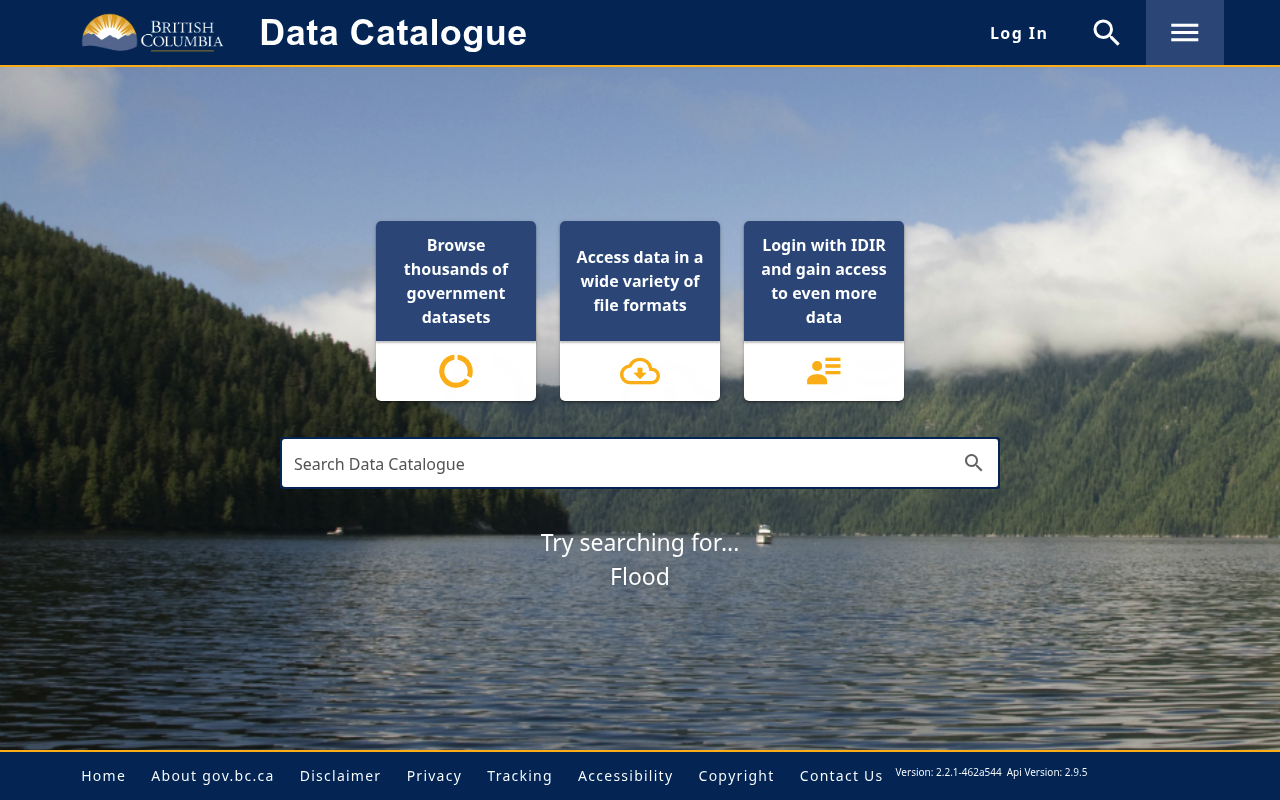Open the header search magnifier icon
1280x800 pixels.
click(x=1106, y=33)
